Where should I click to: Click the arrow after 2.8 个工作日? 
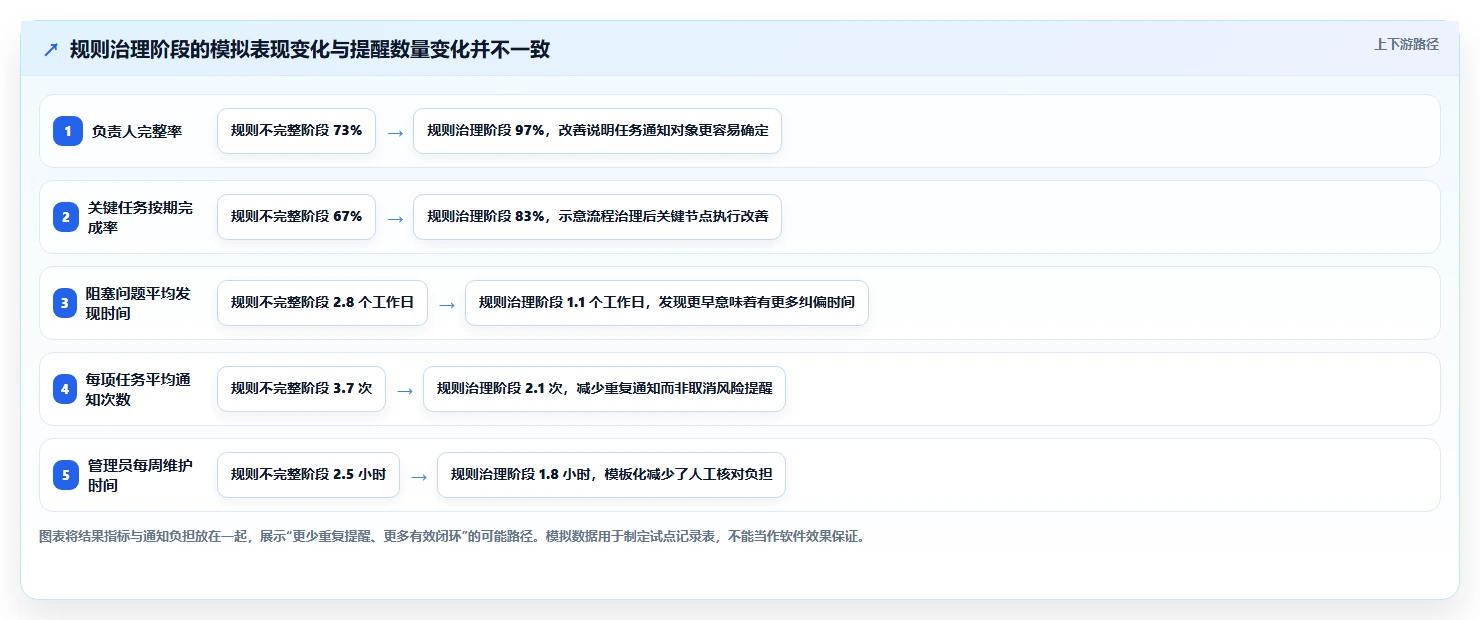pyautogui.click(x=447, y=304)
